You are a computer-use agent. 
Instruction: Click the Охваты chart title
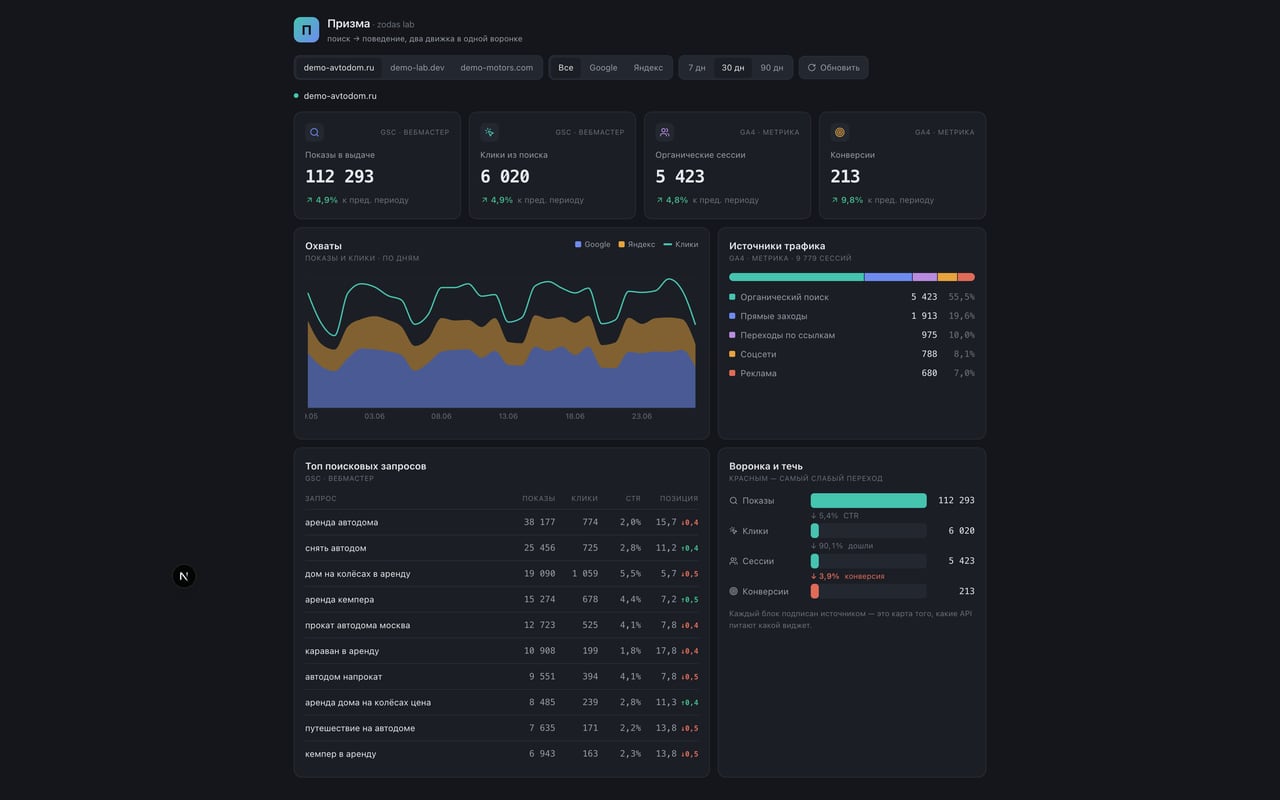[x=323, y=245]
